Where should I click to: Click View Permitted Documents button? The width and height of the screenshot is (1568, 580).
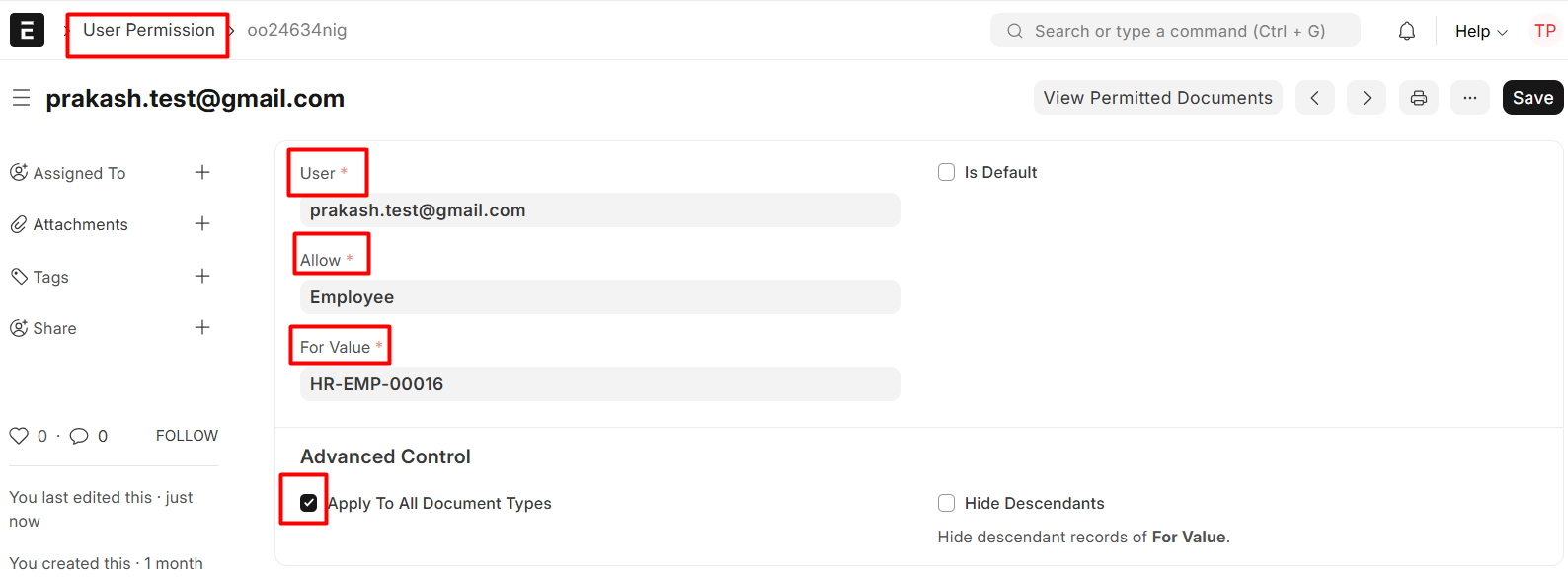point(1157,98)
